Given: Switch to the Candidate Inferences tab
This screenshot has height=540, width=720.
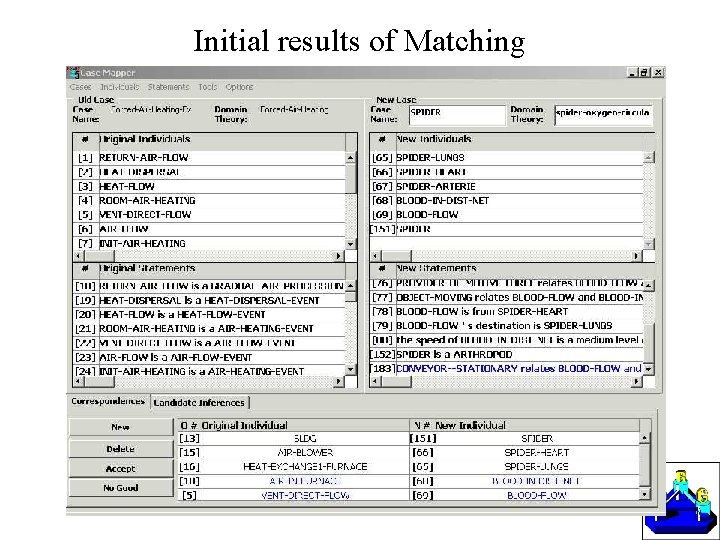Looking at the screenshot, I should (x=199, y=403).
